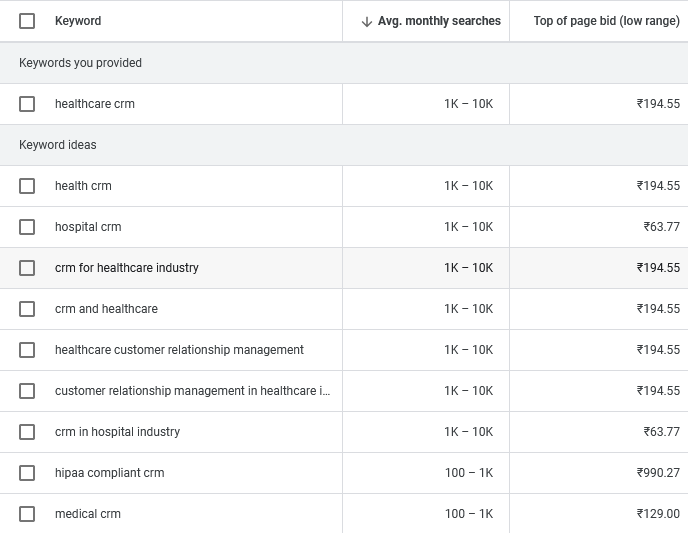Tick healthcare customer relationship management checkbox
Viewport: 688px width, 533px height.
27,350
